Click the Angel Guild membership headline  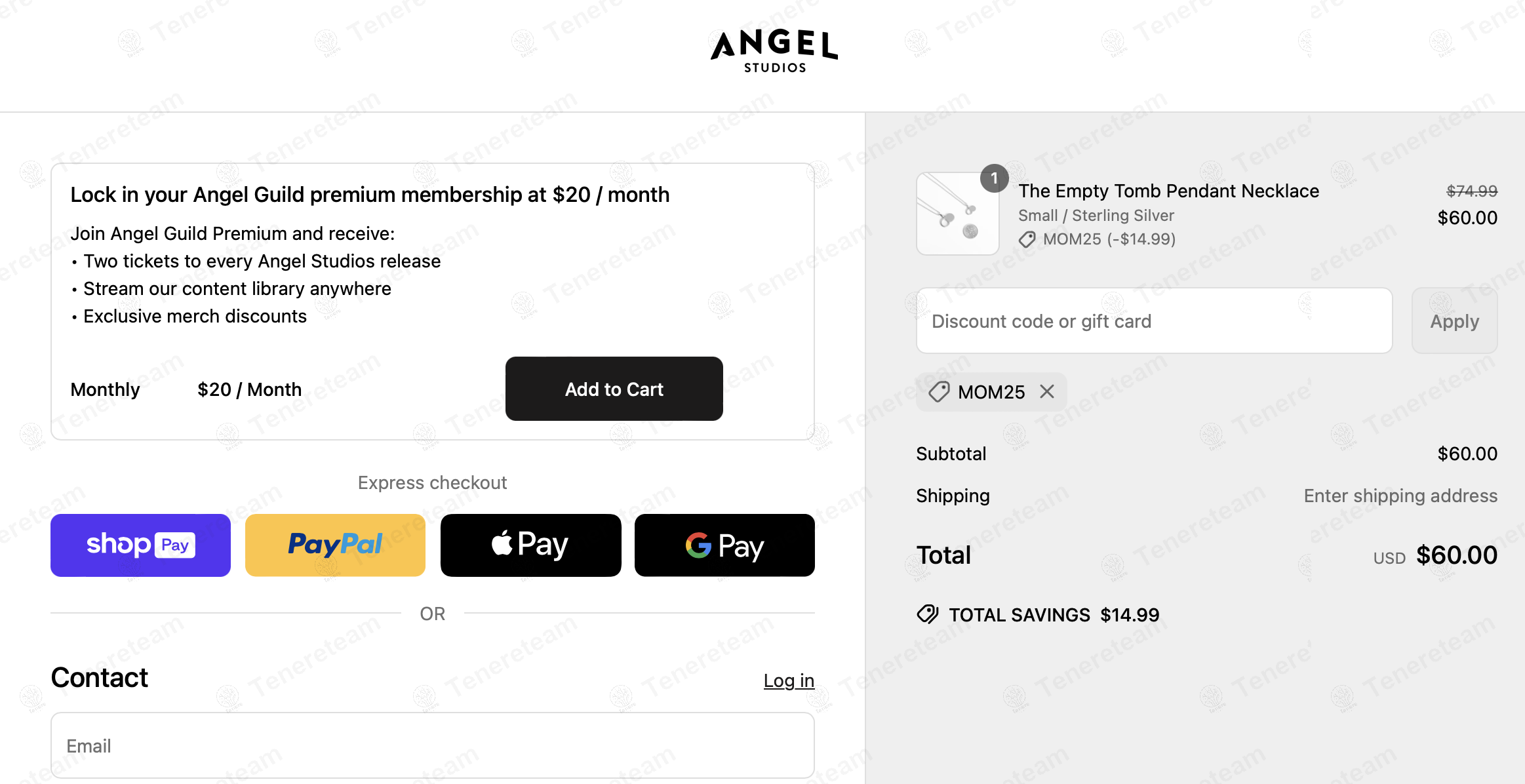pos(370,195)
